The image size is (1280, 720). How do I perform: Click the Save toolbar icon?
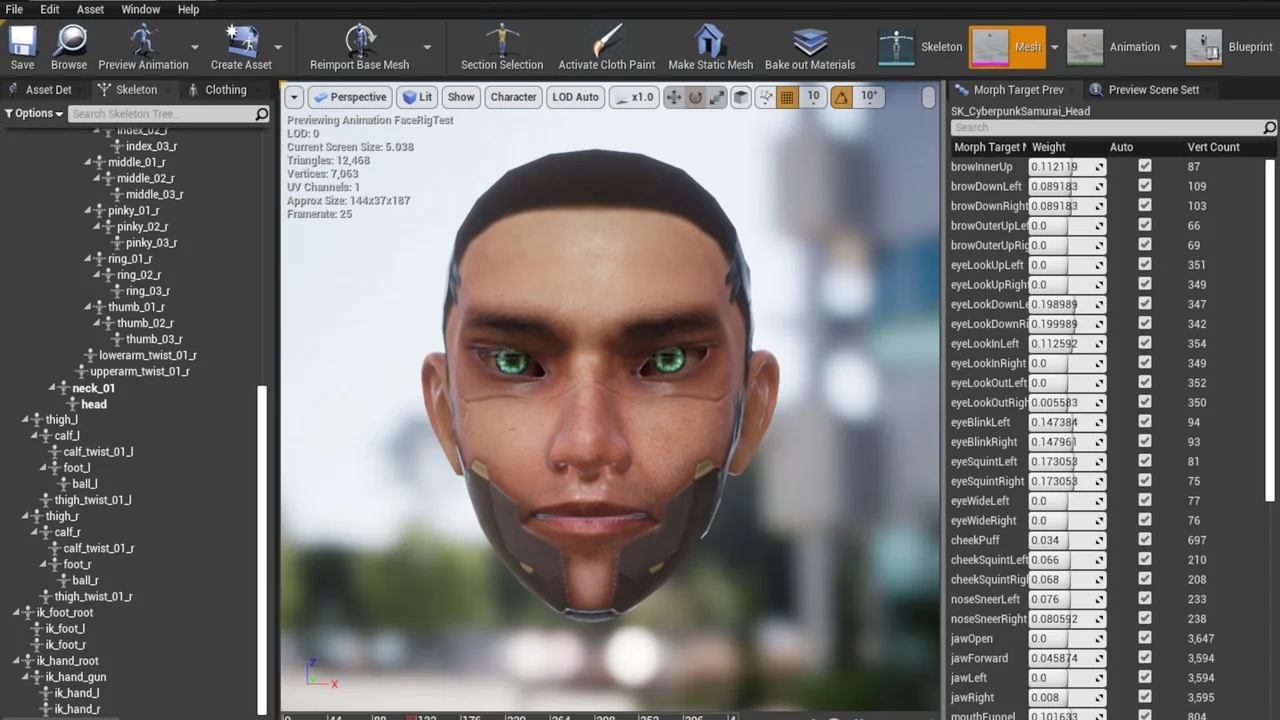coord(22,46)
